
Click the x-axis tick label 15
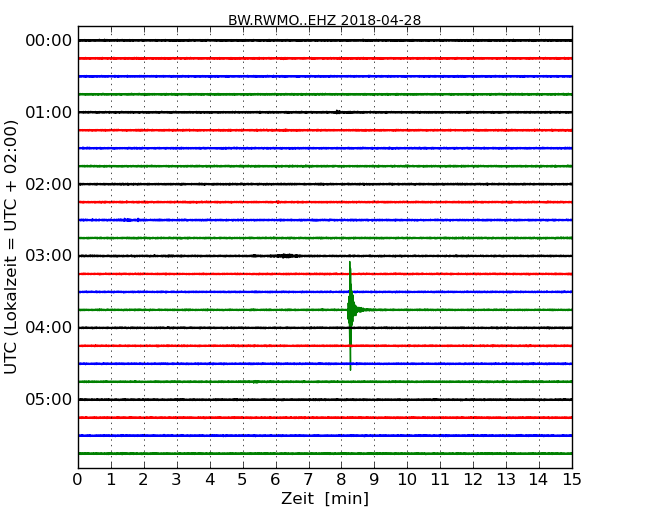point(572,480)
